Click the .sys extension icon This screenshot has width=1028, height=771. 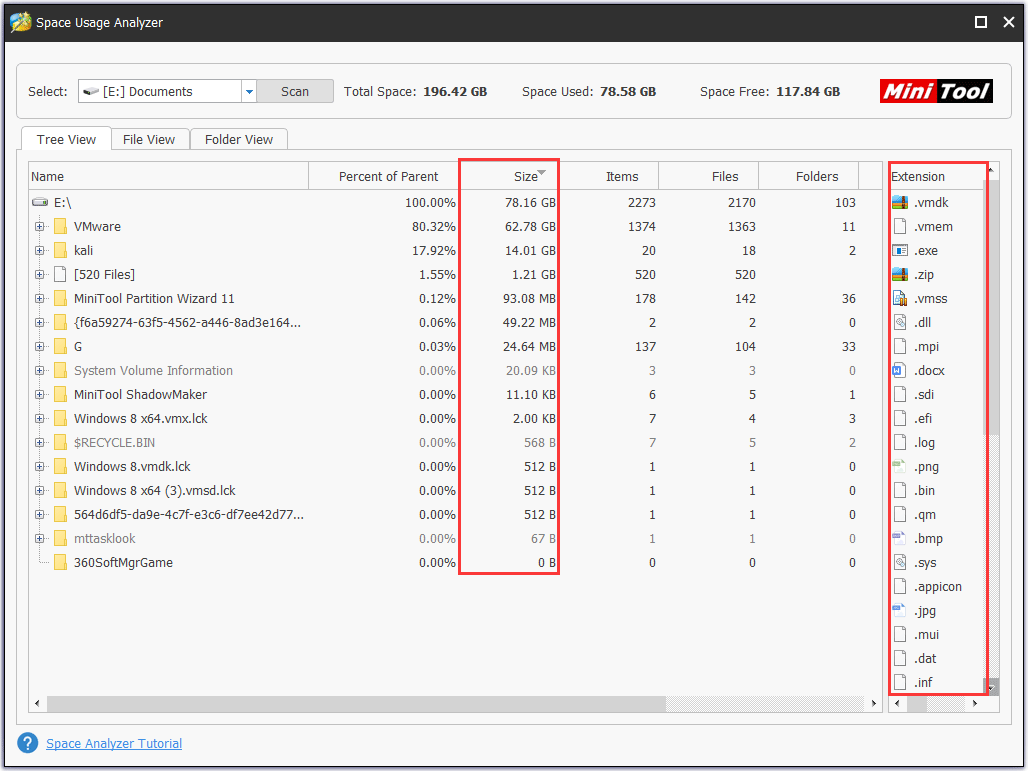tap(900, 563)
